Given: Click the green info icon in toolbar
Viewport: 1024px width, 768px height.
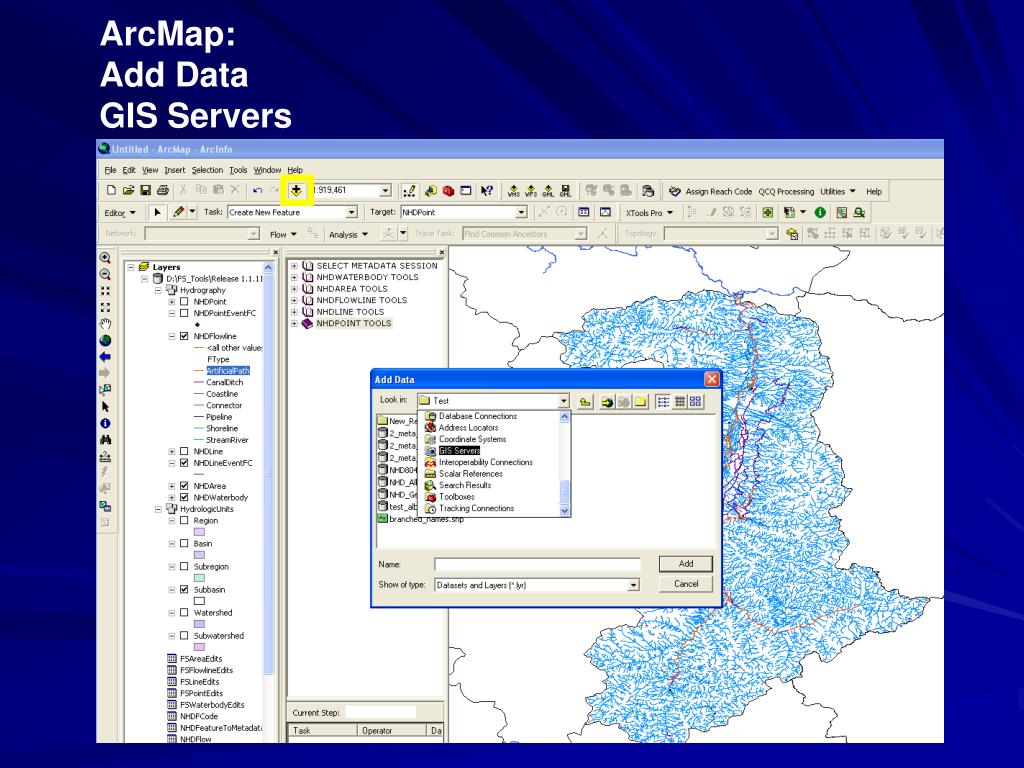Looking at the screenshot, I should tap(820, 212).
